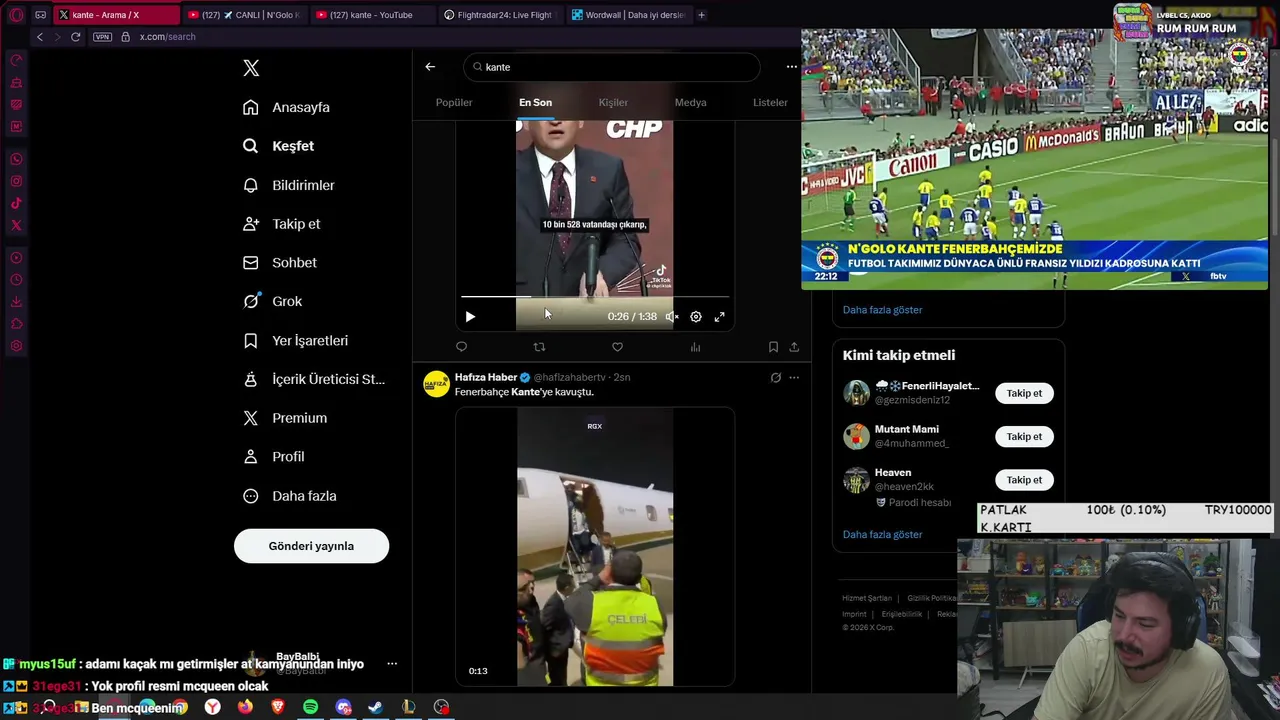The image size is (1280, 720).
Task: Switch to the Listeler tab
Action: pyautogui.click(x=770, y=102)
